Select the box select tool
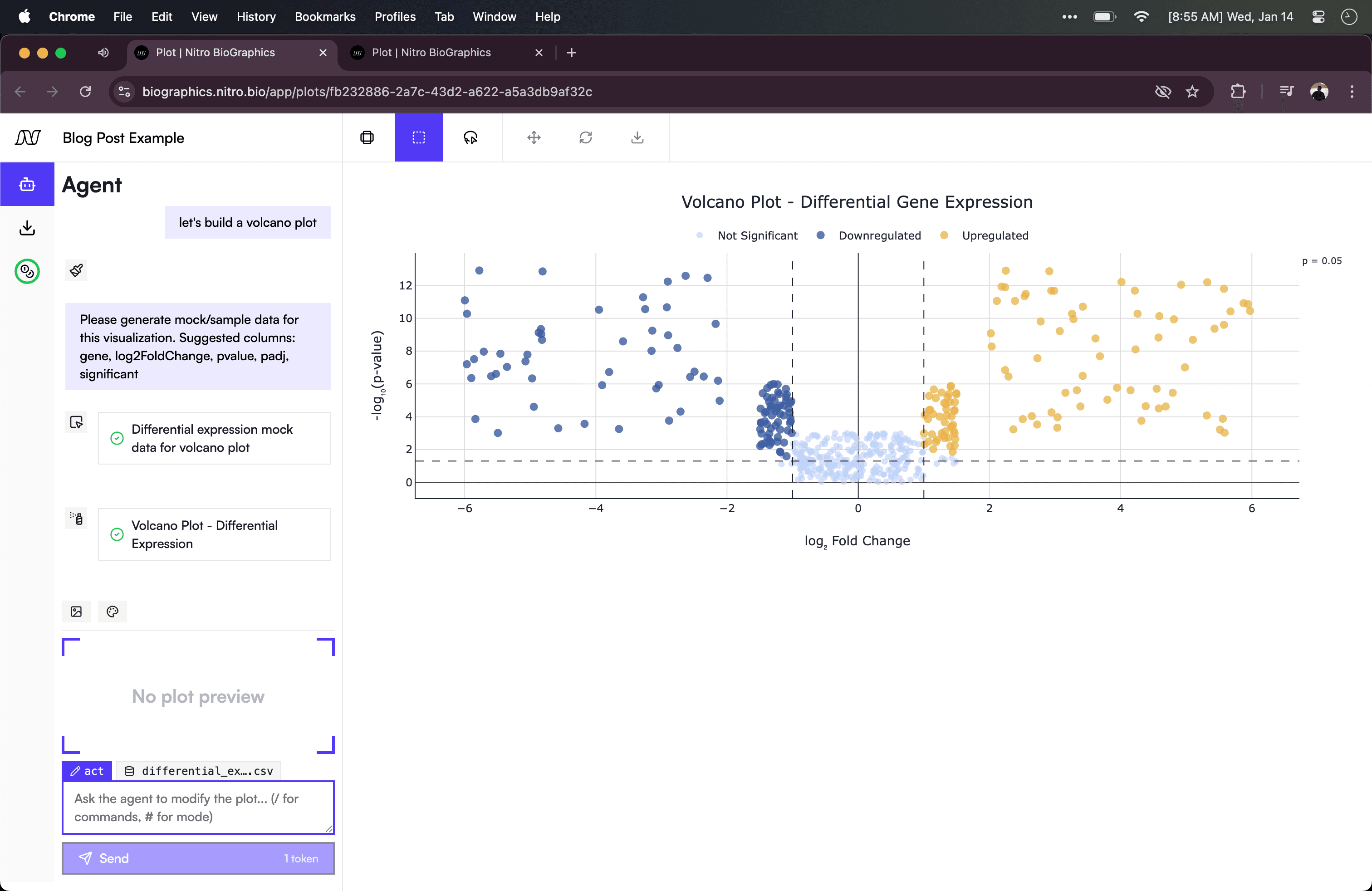This screenshot has height=891, width=1372. pyautogui.click(x=418, y=138)
